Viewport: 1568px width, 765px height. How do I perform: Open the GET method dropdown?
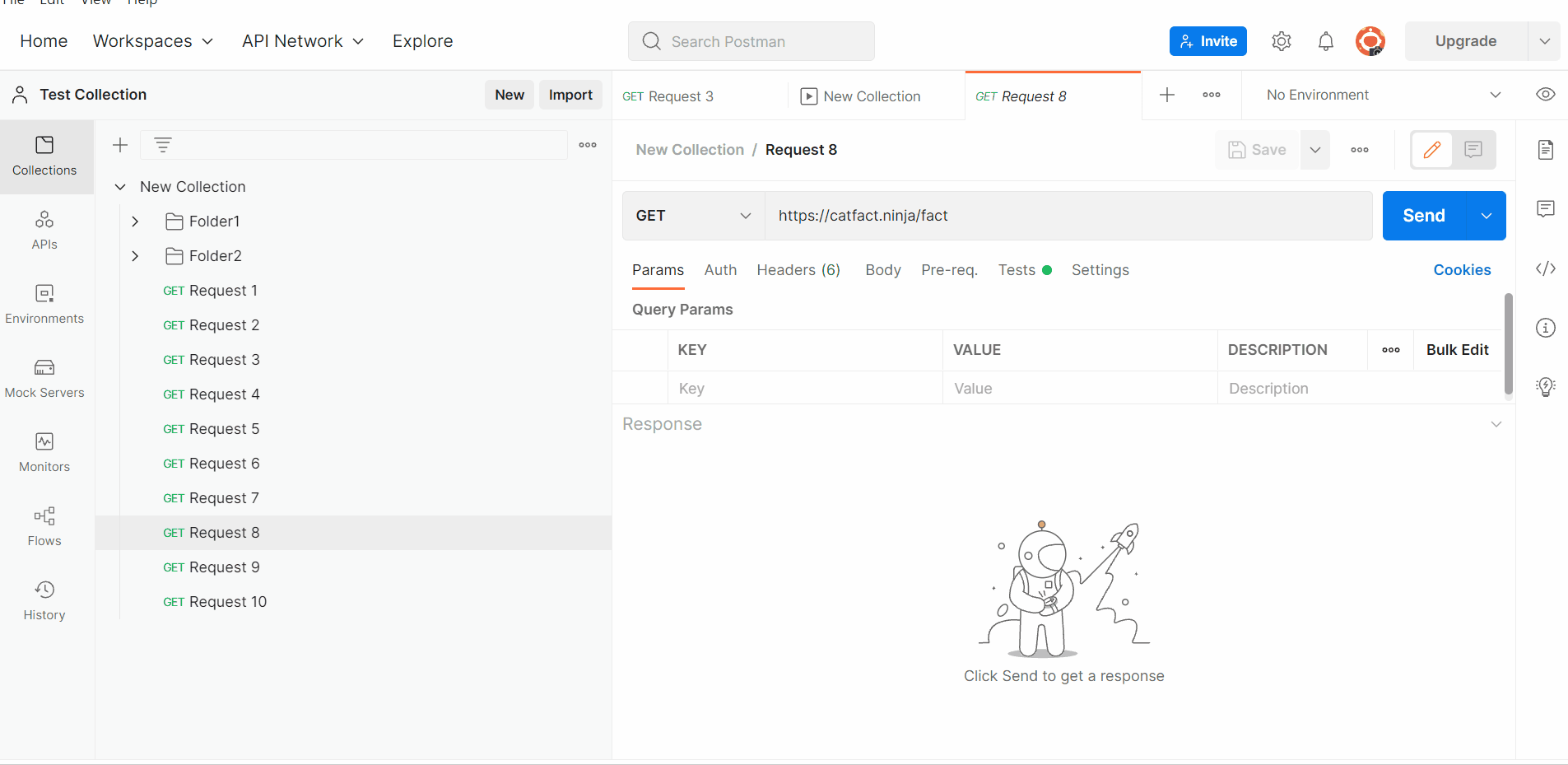[692, 215]
